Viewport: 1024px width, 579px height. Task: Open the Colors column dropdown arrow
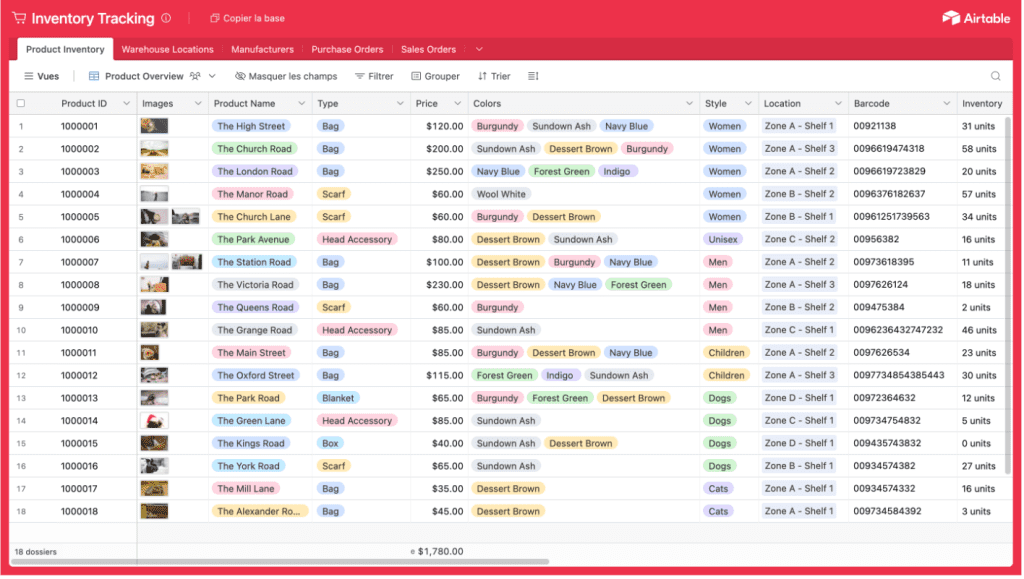click(689, 104)
